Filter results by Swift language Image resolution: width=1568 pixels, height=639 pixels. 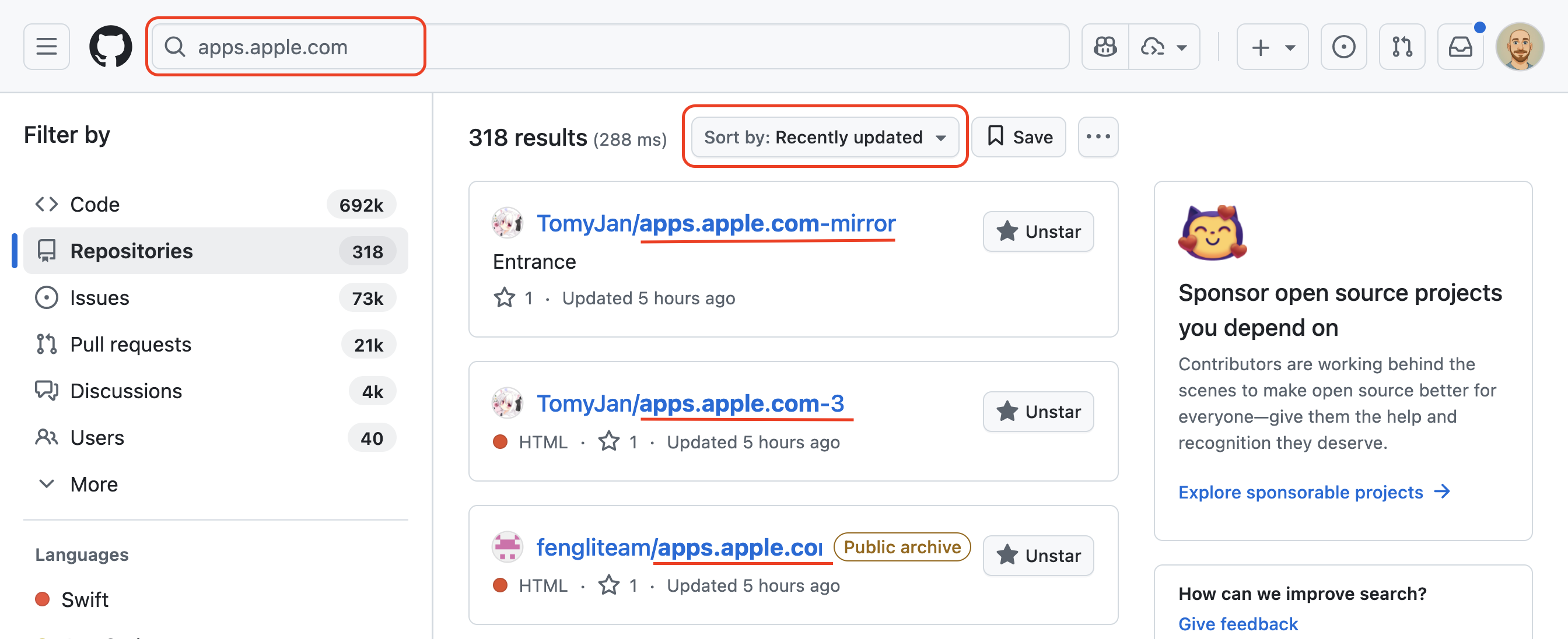coord(85,599)
